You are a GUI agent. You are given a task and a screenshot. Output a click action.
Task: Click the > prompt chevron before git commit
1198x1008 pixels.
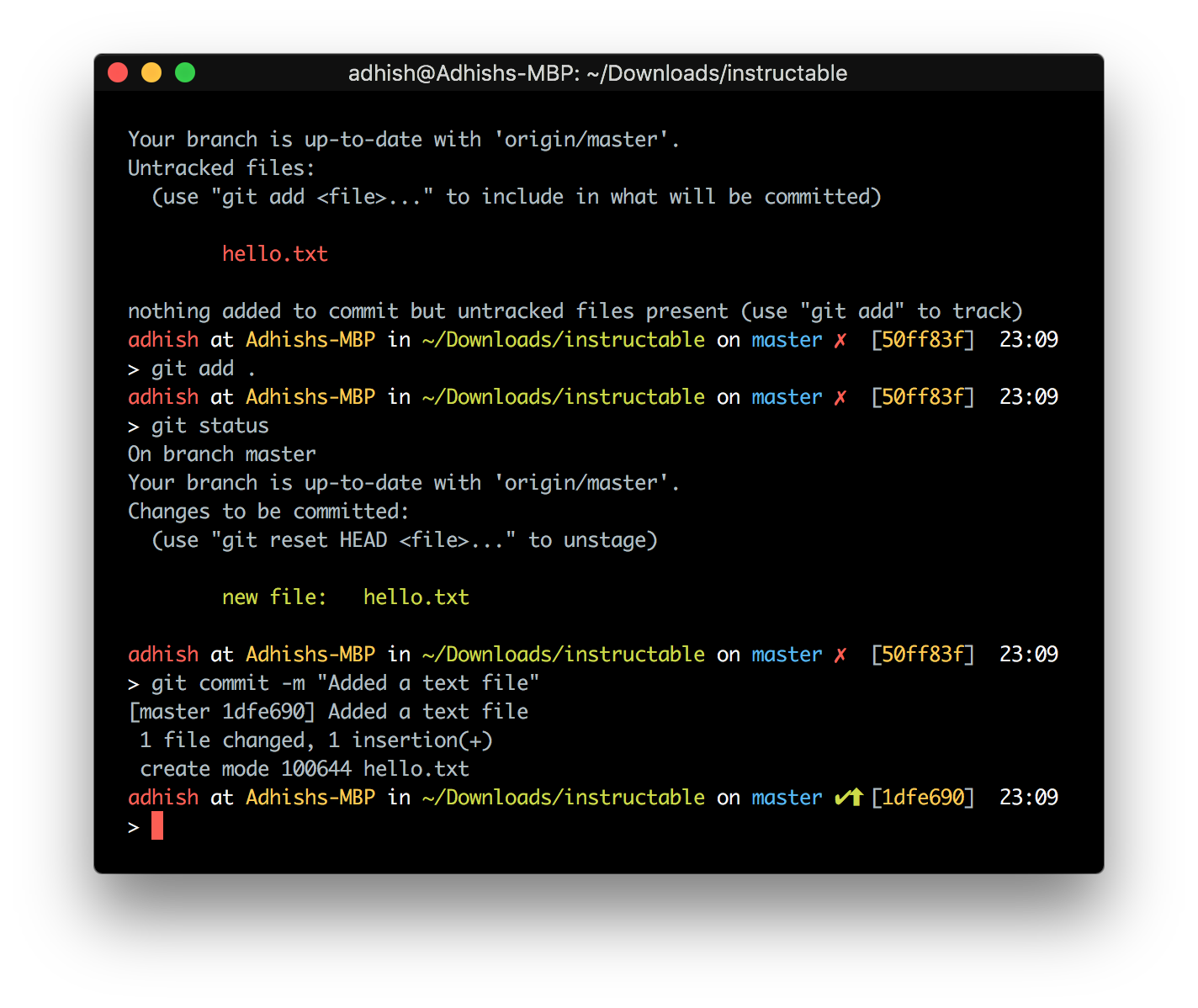click(133, 682)
